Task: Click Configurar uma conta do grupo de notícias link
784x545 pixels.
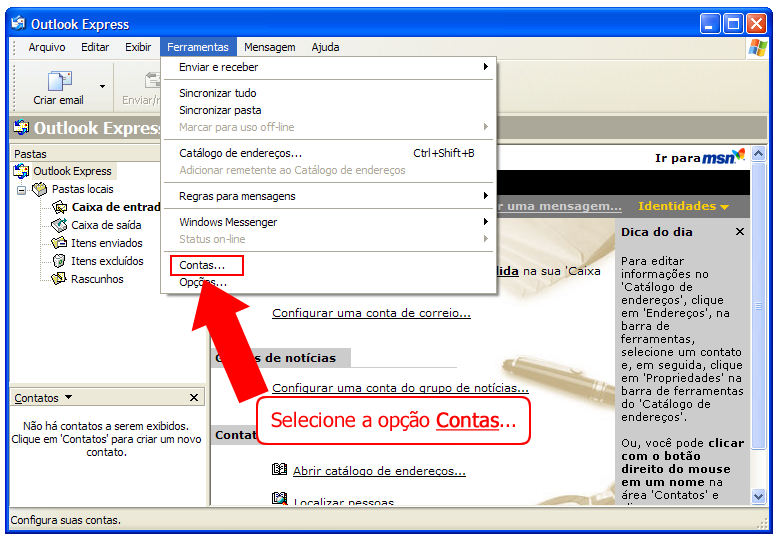Action: [x=400, y=388]
